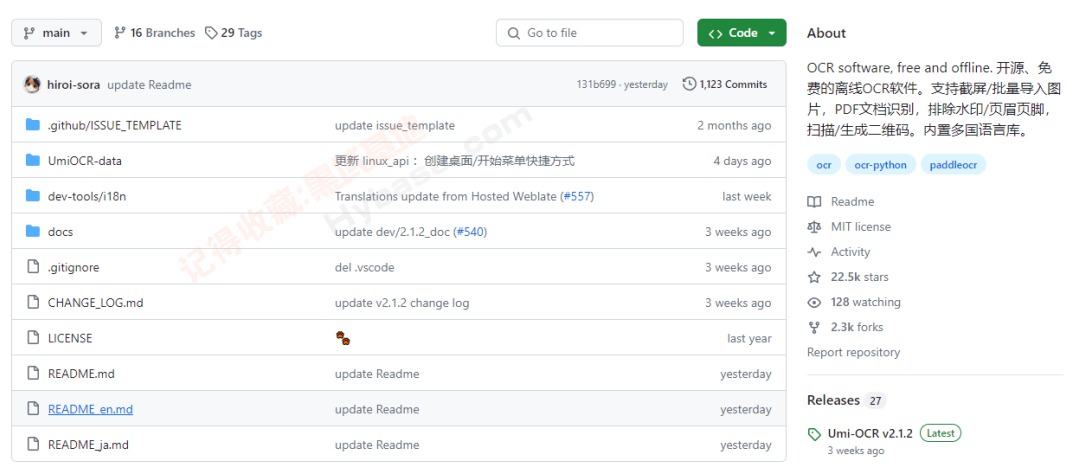Screen dimensions: 1072x468
Task: Click the fork icon beside 2.3k forks
Action: click(x=814, y=327)
